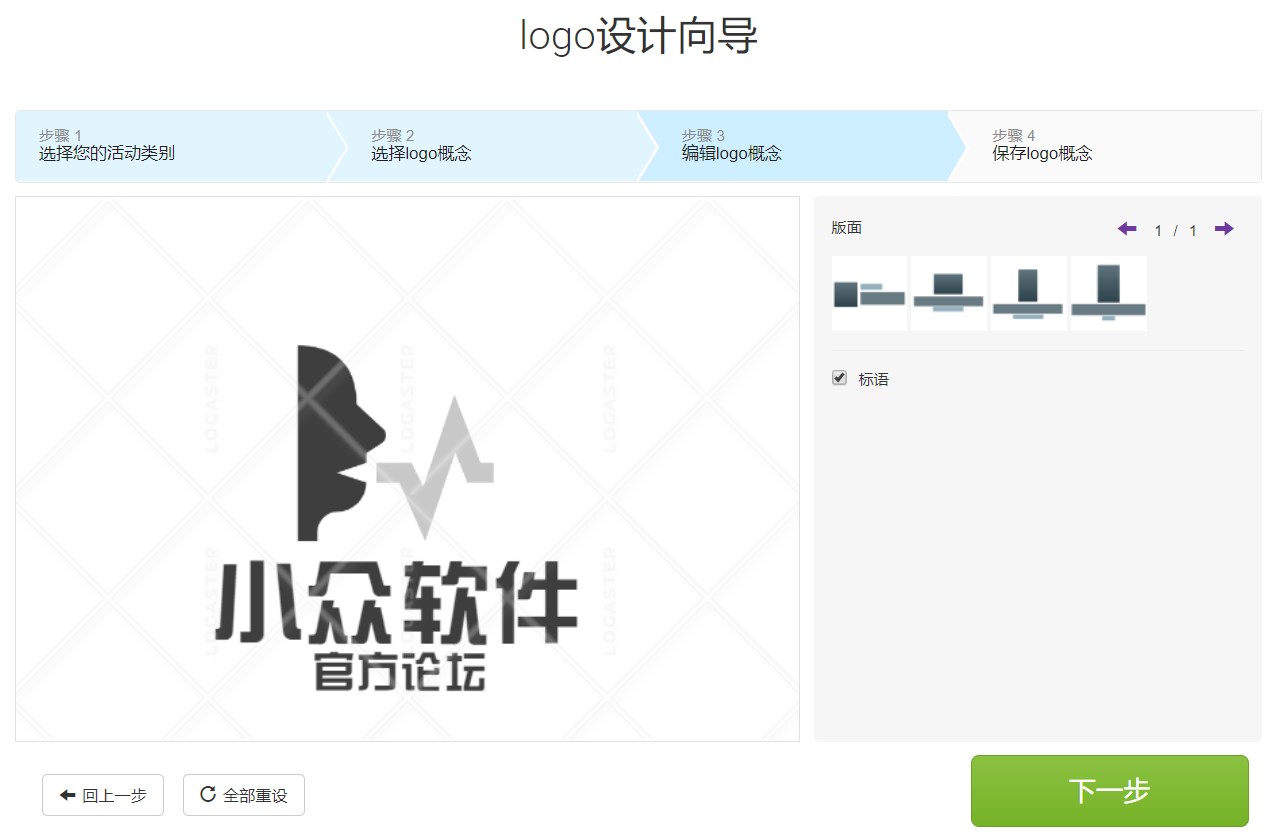The height and width of the screenshot is (838, 1273).
Task: Click the 回上一步 back button
Action: point(103,795)
